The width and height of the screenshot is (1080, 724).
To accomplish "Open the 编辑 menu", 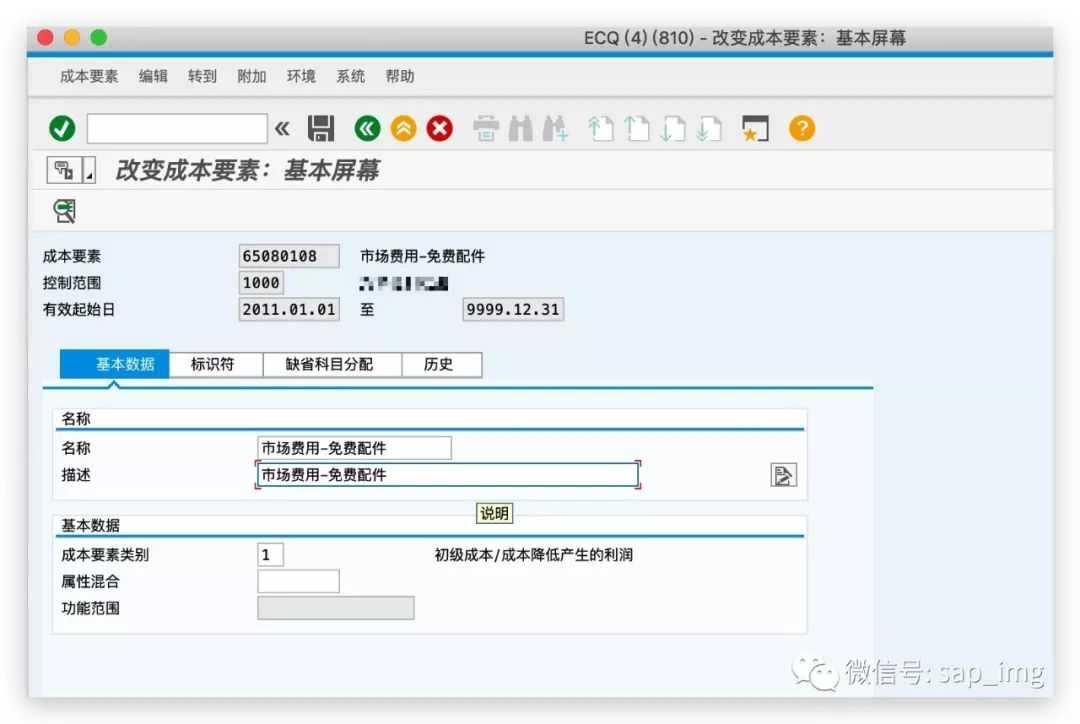I will point(153,76).
